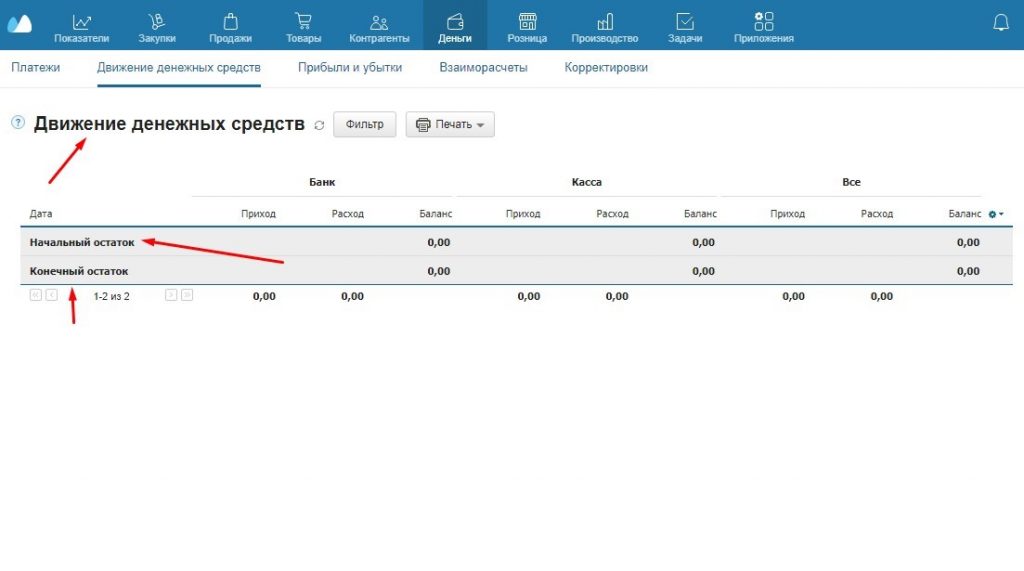This screenshot has width=1024, height=571.
Task: Select Движение денежных средств tab
Action: click(x=179, y=68)
